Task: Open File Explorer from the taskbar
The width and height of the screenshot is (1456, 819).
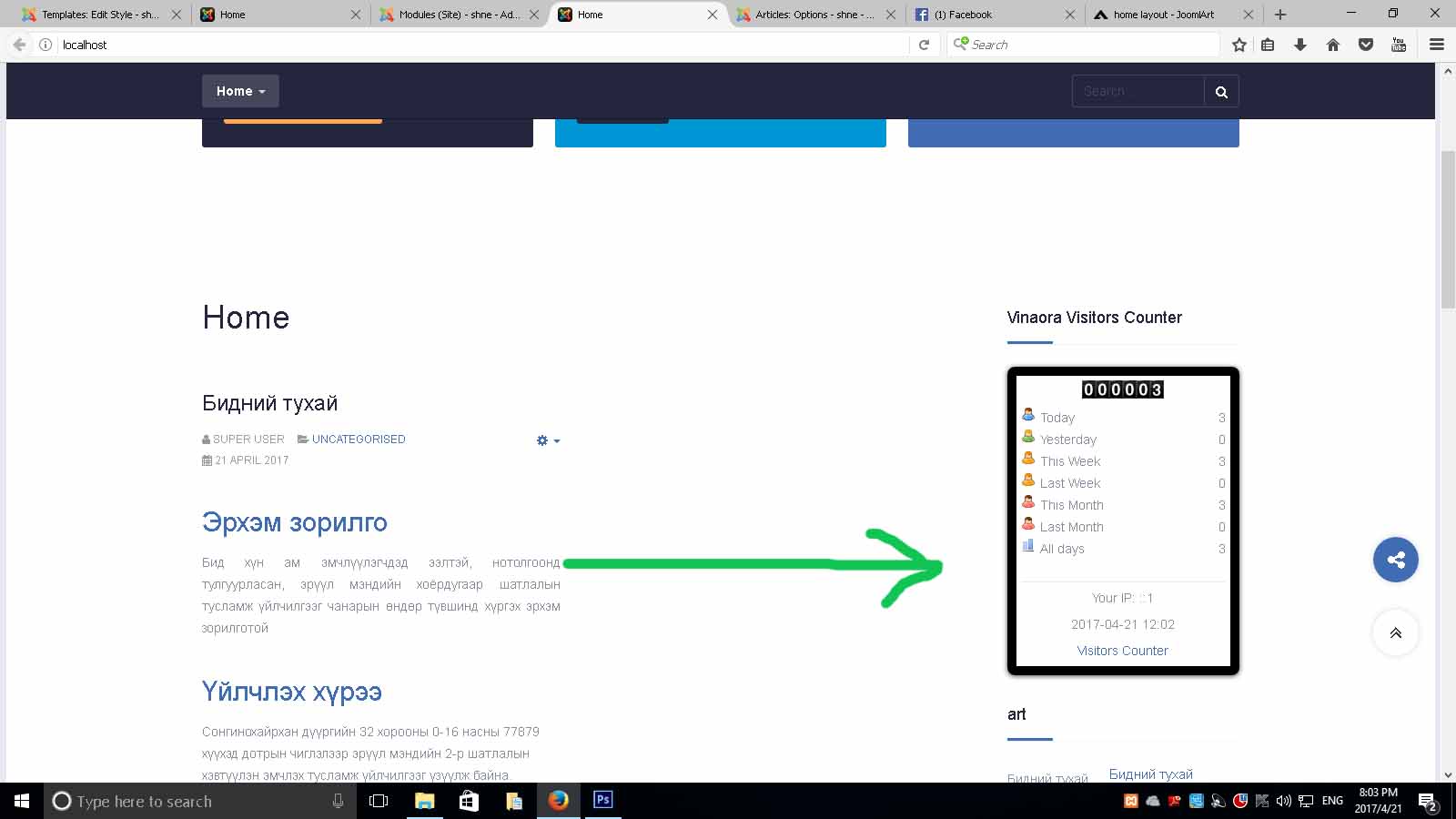Action: [424, 801]
